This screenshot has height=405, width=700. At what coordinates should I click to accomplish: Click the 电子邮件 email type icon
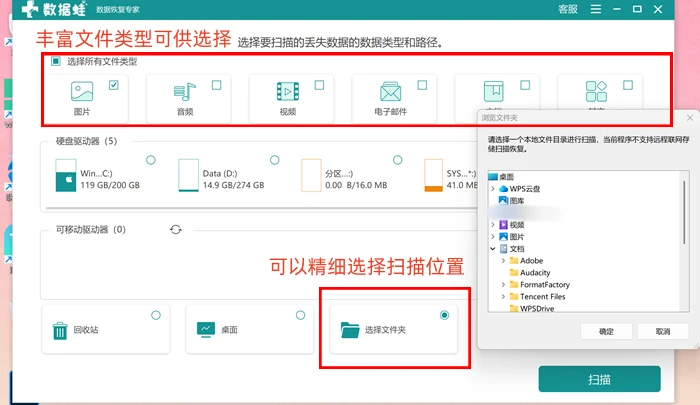coord(391,92)
